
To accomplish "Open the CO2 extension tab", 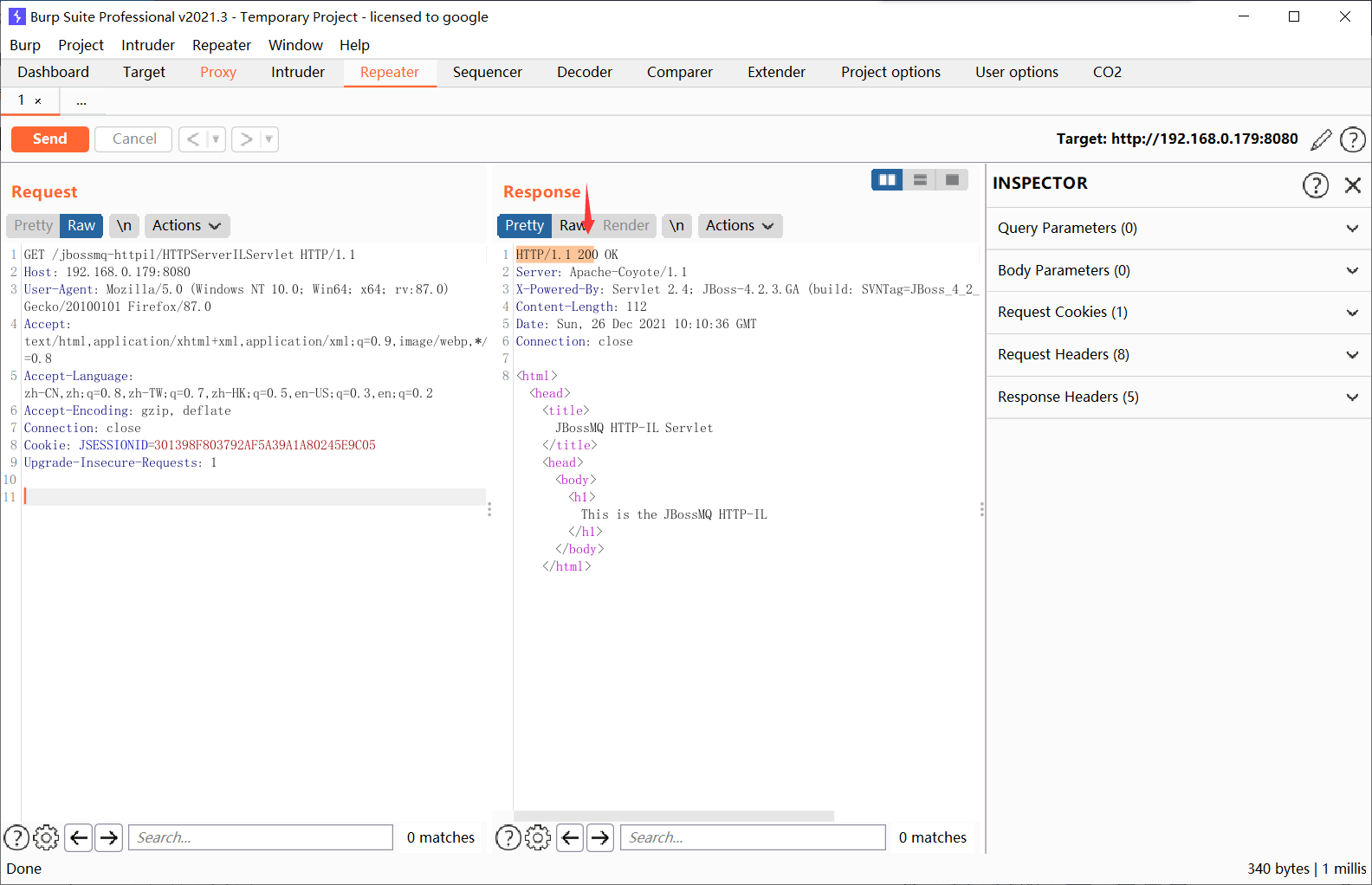I will [1107, 72].
